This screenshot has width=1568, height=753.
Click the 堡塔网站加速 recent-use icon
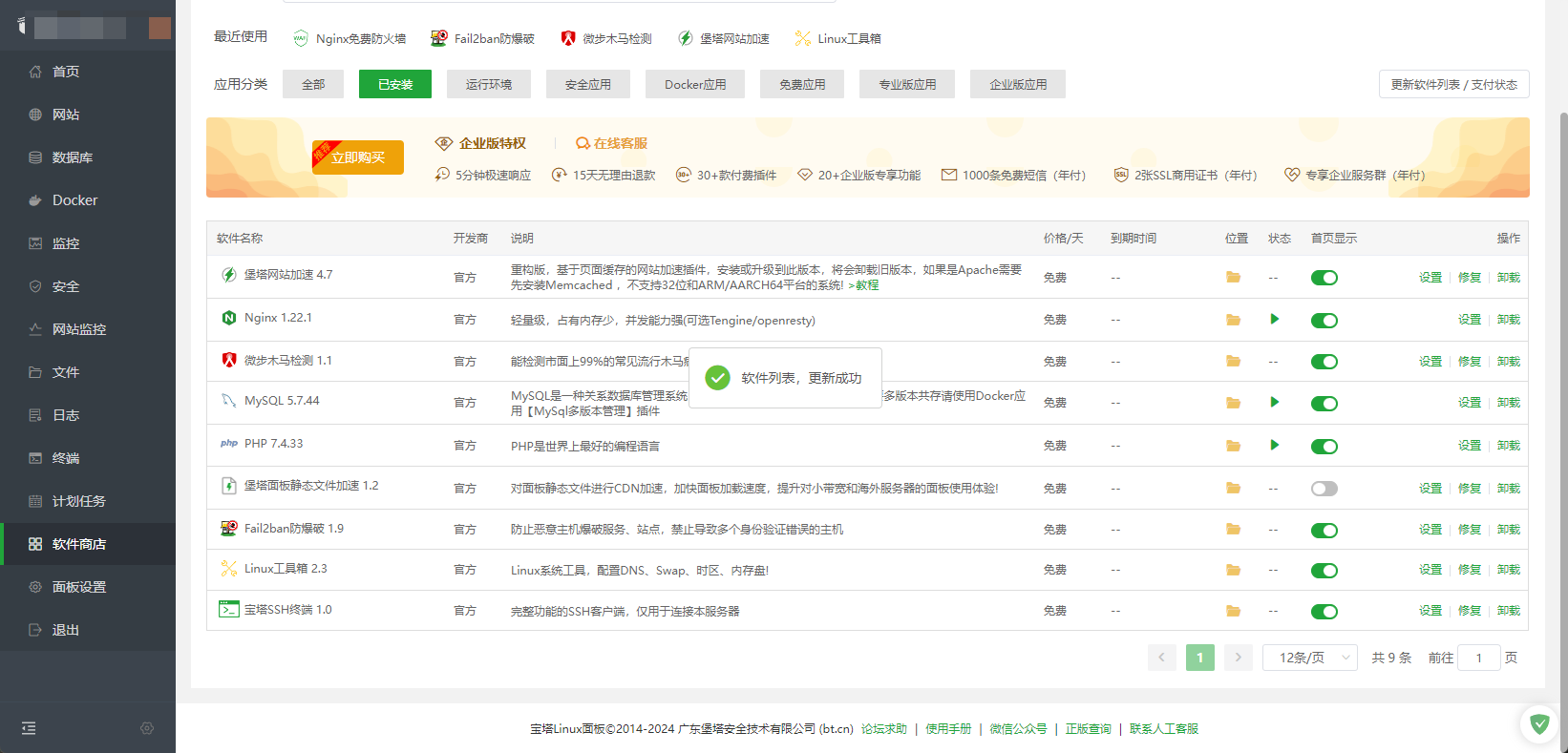click(x=686, y=38)
